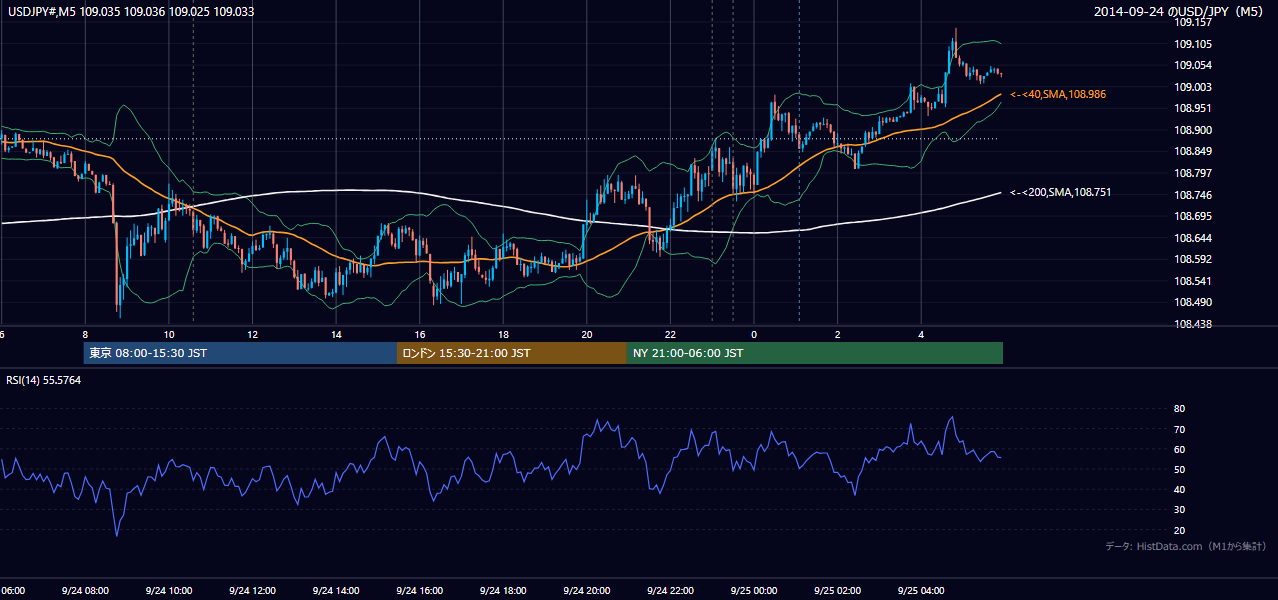Click price axis value 108.541
The width and height of the screenshot is (1278, 600).
point(1192,281)
